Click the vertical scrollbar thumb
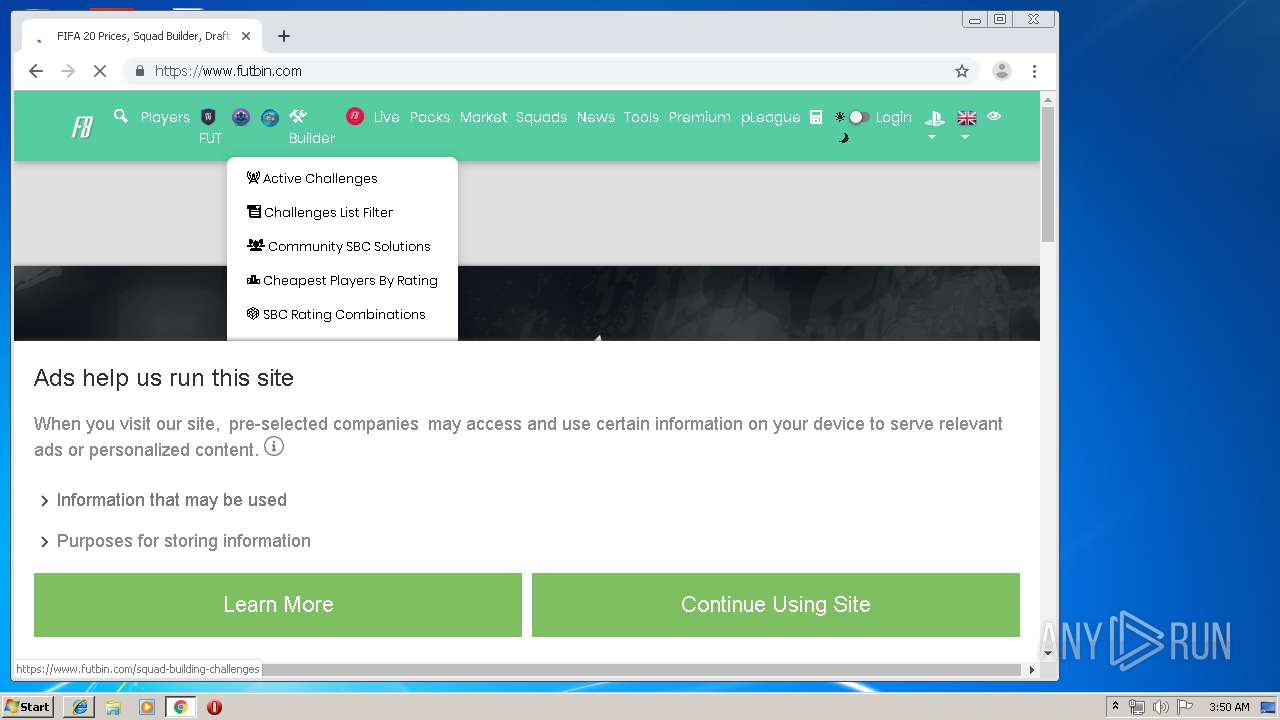 point(1048,174)
